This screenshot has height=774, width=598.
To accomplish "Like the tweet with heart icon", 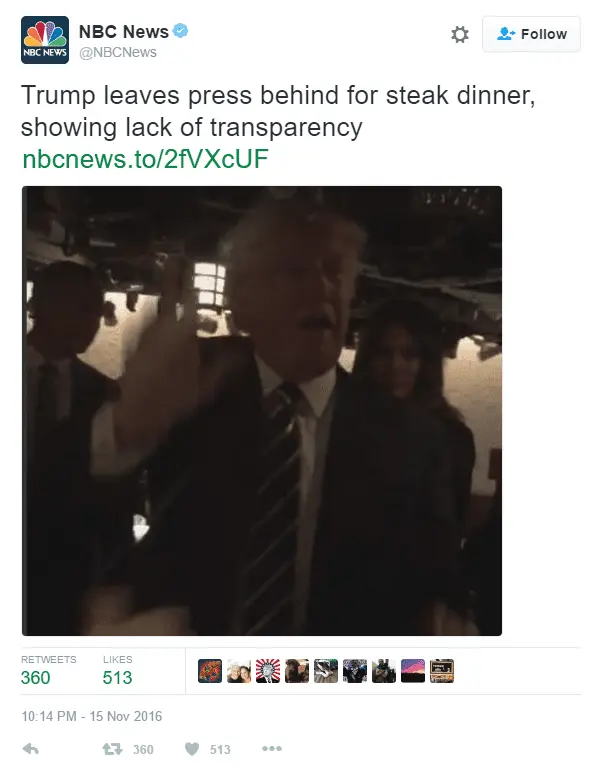I will click(192, 749).
